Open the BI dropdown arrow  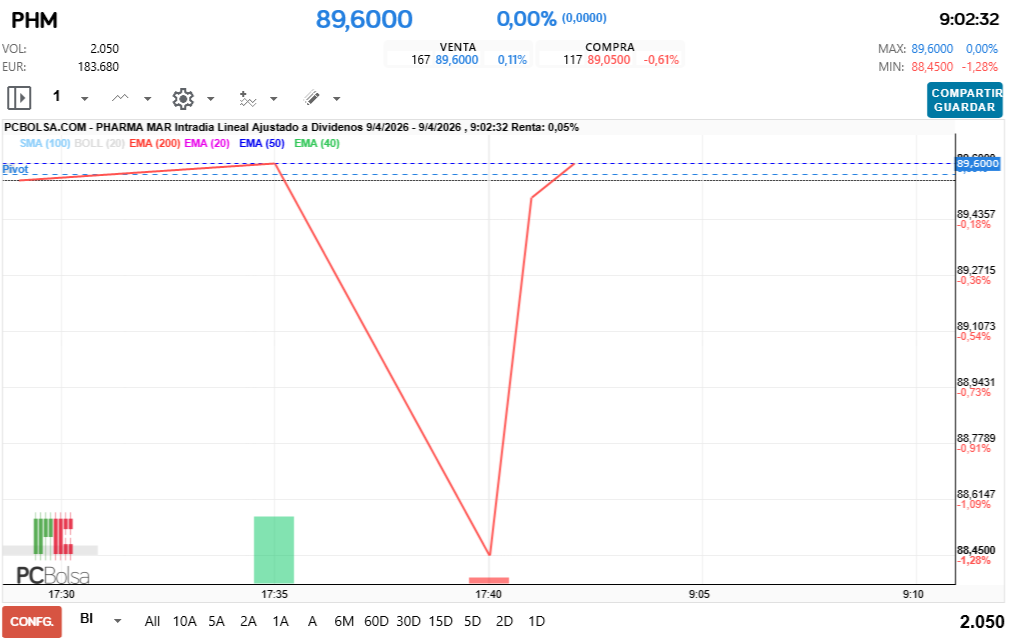[x=118, y=621]
